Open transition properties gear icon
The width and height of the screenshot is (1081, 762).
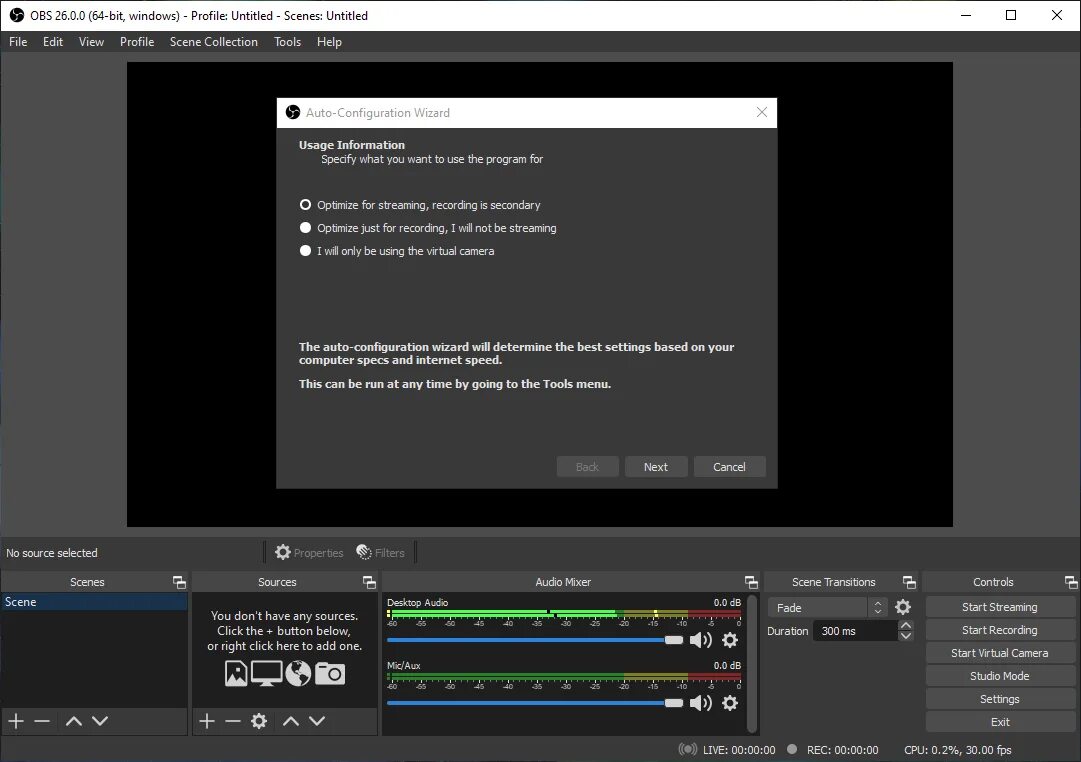click(x=902, y=607)
